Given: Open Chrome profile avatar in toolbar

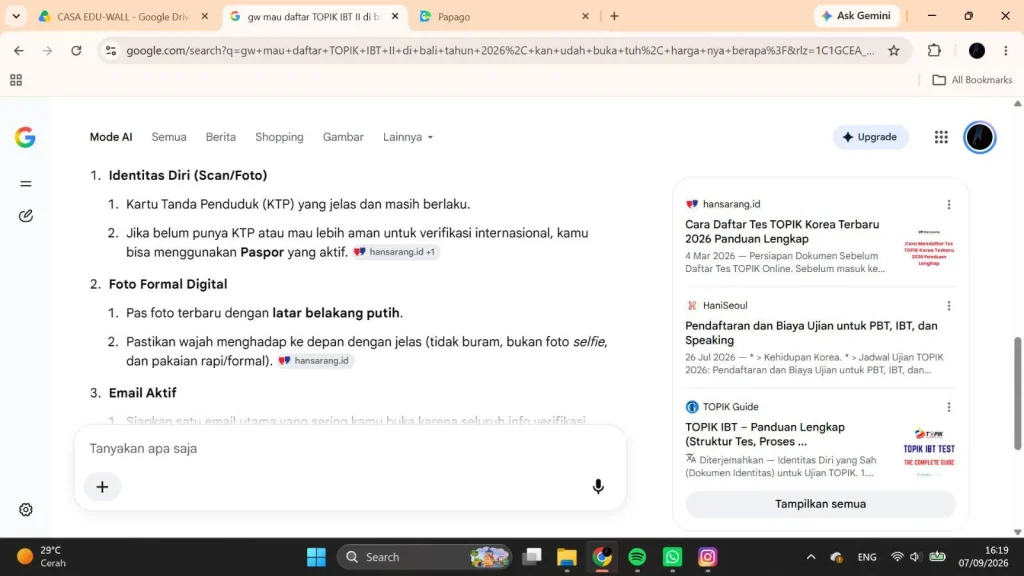Looking at the screenshot, I should (976, 50).
